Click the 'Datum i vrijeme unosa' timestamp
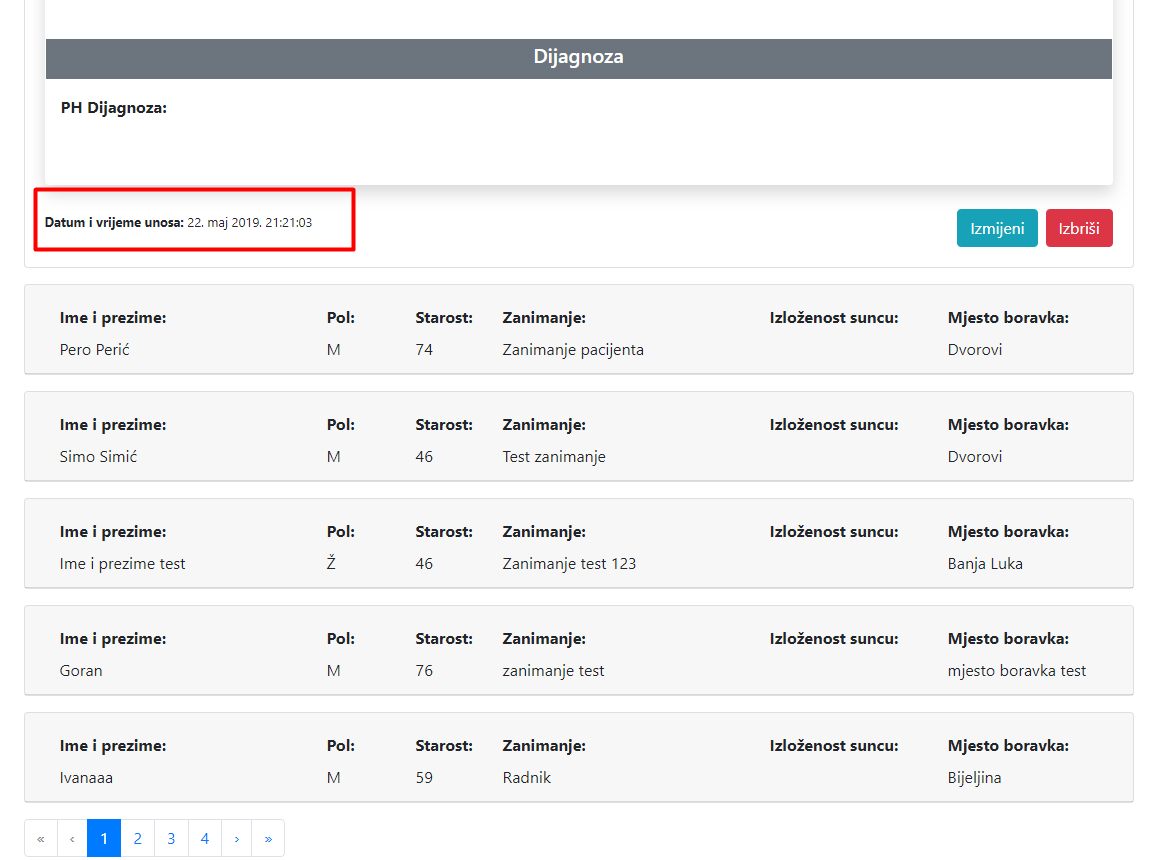The height and width of the screenshot is (860, 1150). tap(179, 223)
